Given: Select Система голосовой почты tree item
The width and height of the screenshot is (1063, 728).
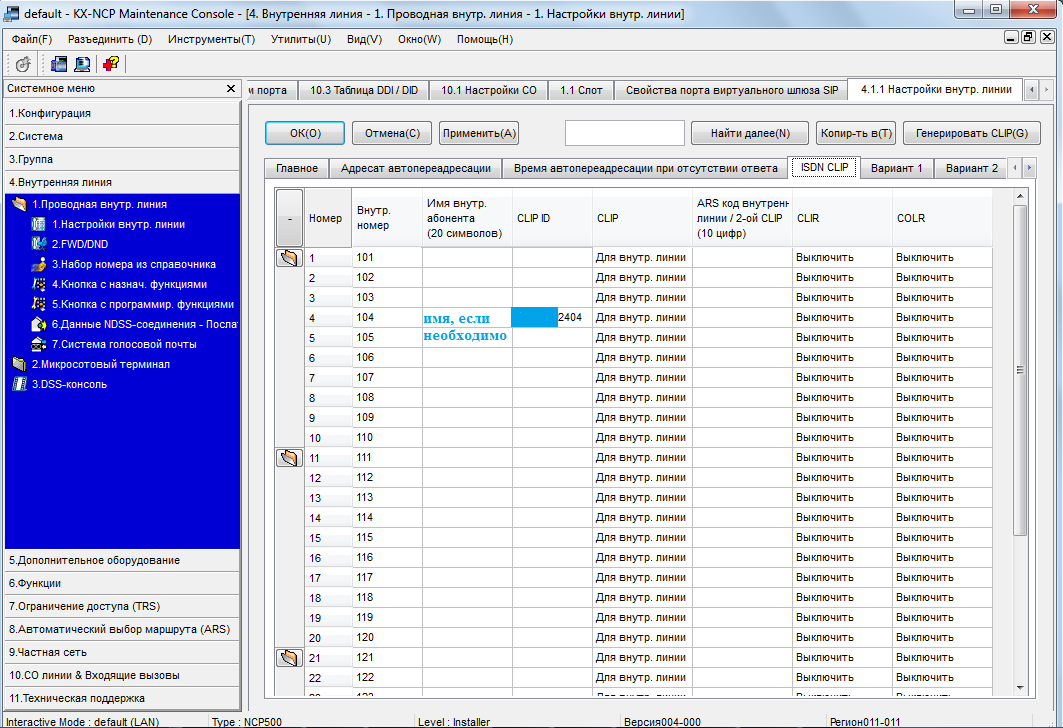Looking at the screenshot, I should coord(124,344).
